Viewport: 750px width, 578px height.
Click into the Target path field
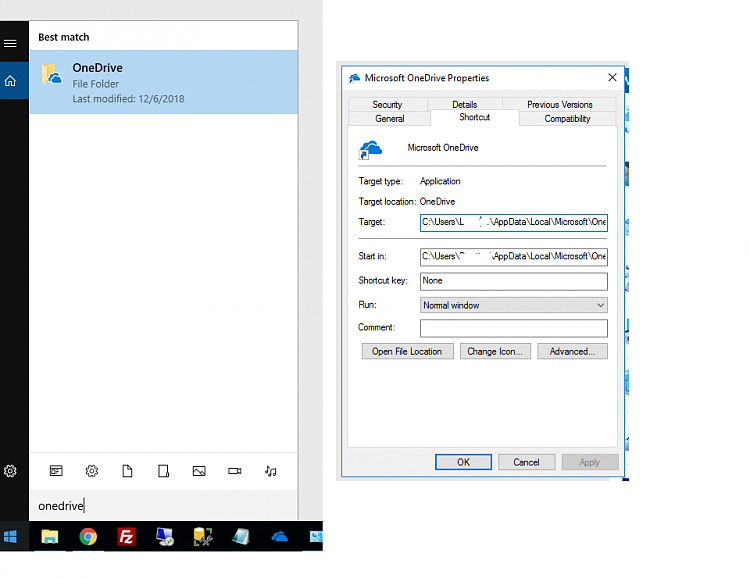(x=514, y=222)
